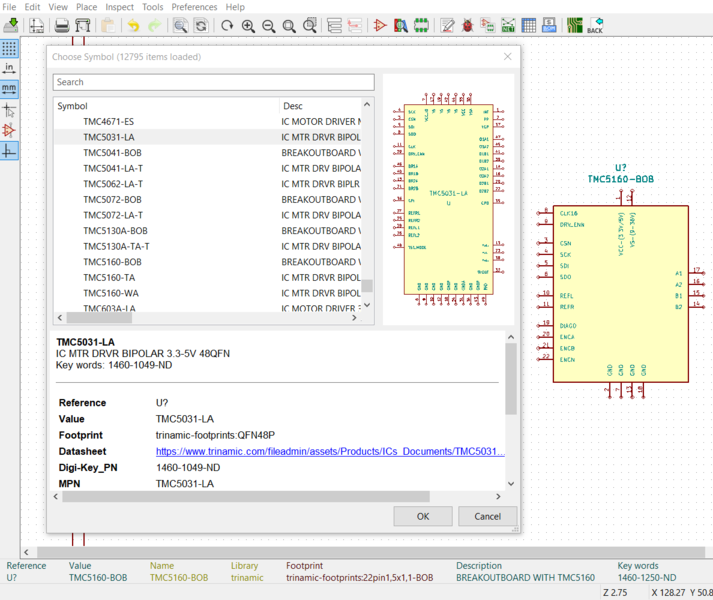Click the Annotate schematic symbols icon
This screenshot has width=713, height=600.
tap(447, 25)
